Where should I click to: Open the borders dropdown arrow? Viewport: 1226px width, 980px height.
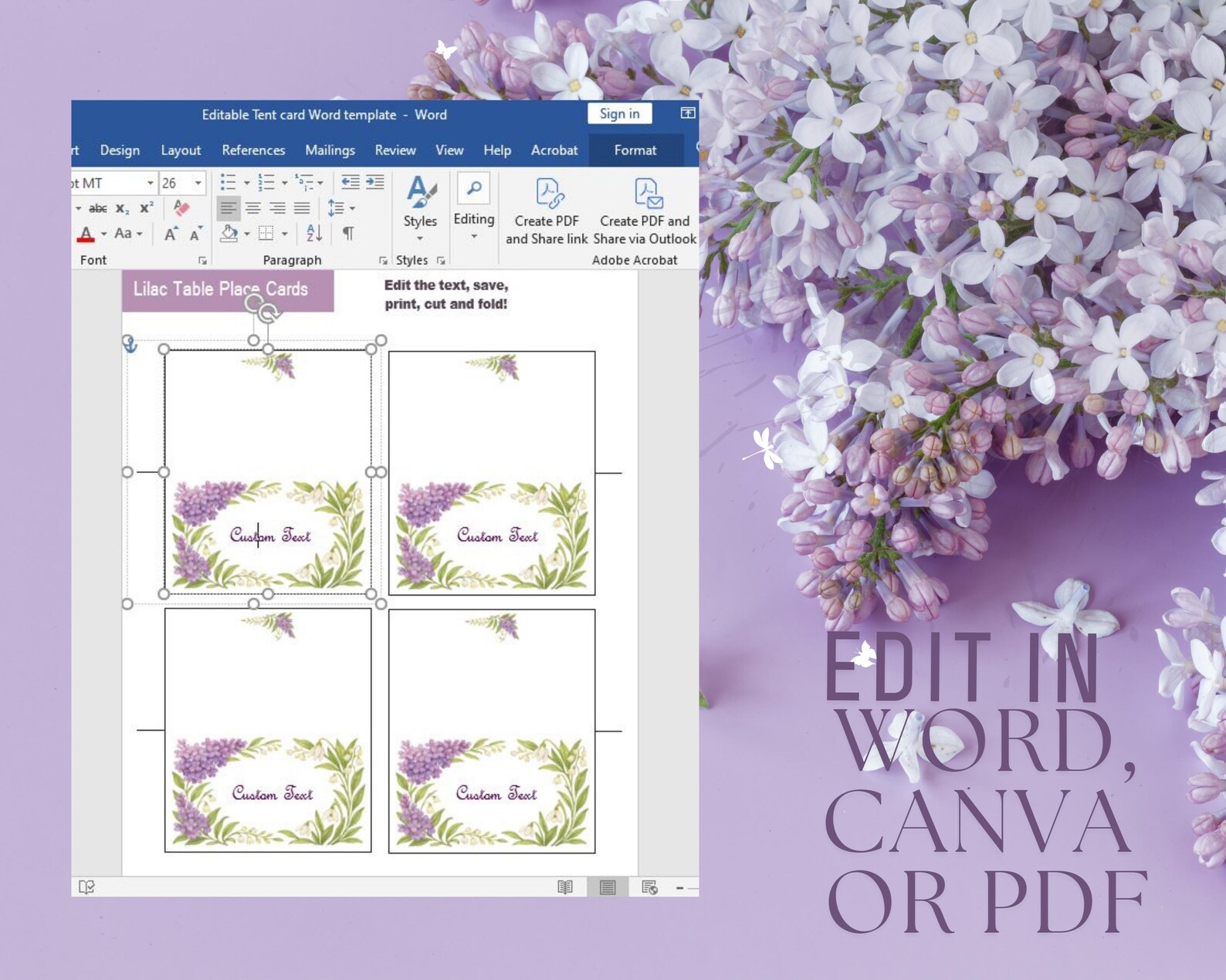pyautogui.click(x=285, y=233)
